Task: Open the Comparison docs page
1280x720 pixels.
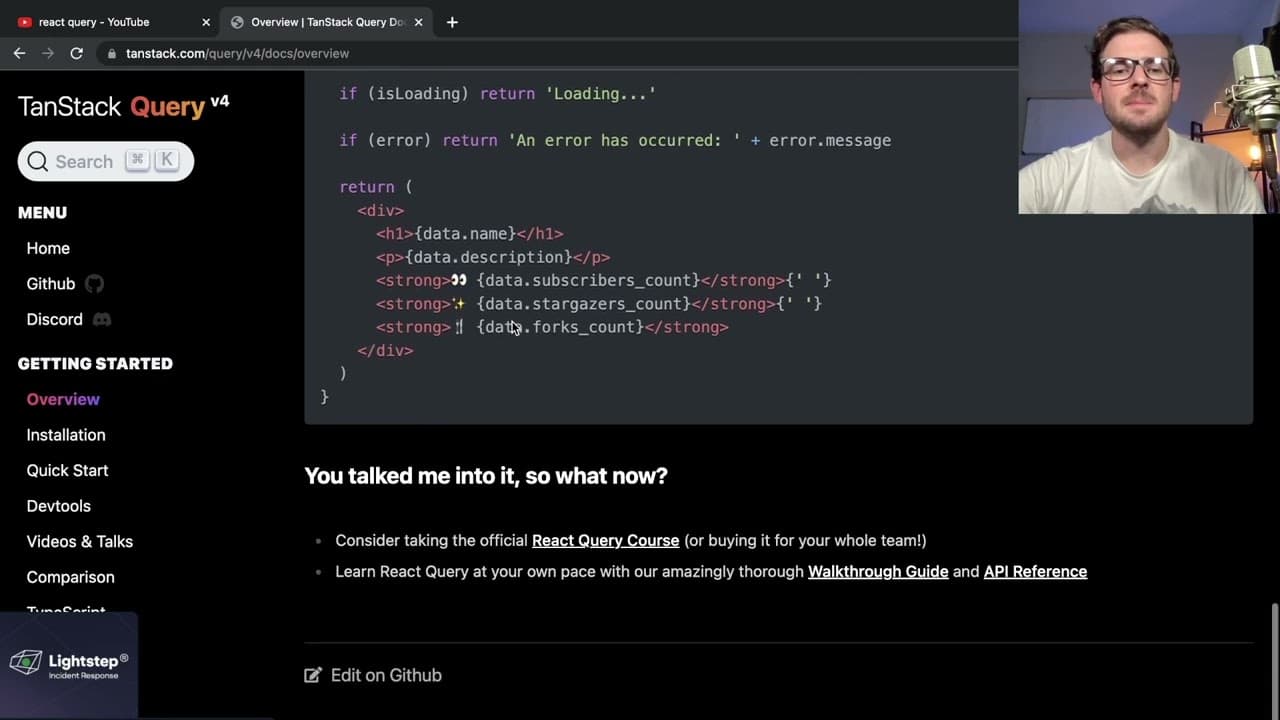Action: click(x=71, y=577)
